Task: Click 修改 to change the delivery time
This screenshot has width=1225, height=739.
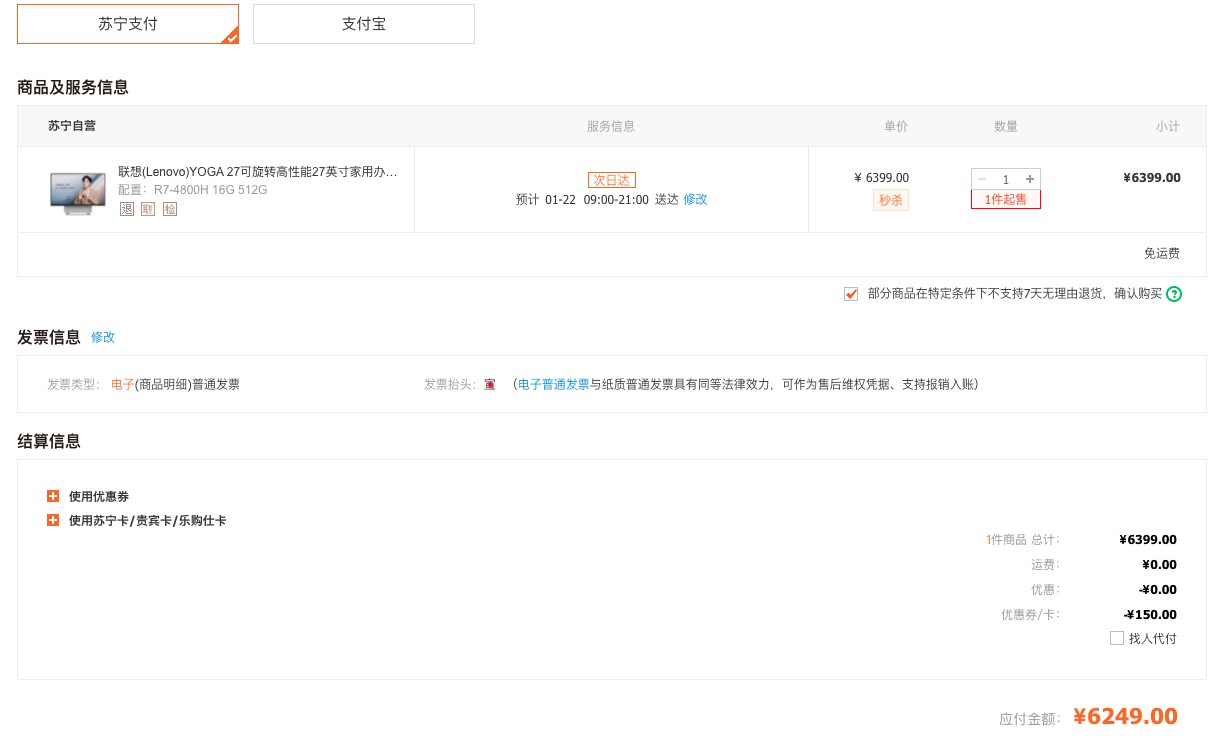Action: pyautogui.click(x=695, y=199)
